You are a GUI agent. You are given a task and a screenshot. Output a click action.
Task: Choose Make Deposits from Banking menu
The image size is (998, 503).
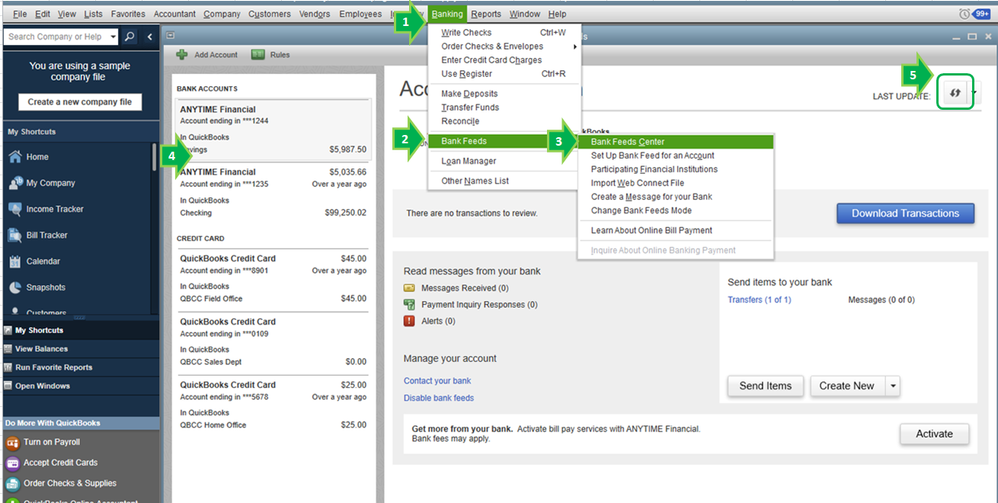pos(504,94)
